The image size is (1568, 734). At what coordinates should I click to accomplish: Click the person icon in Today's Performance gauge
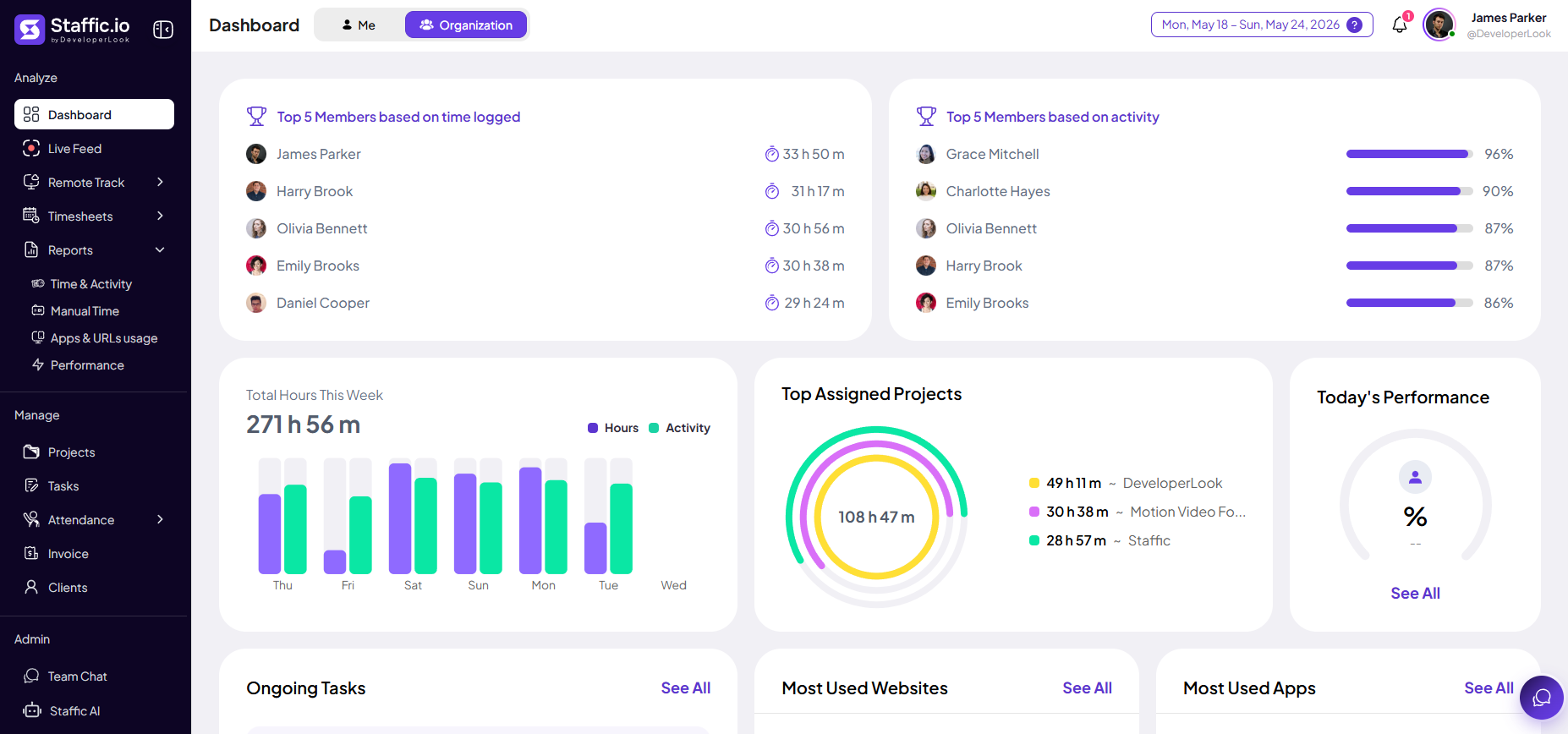1415,477
